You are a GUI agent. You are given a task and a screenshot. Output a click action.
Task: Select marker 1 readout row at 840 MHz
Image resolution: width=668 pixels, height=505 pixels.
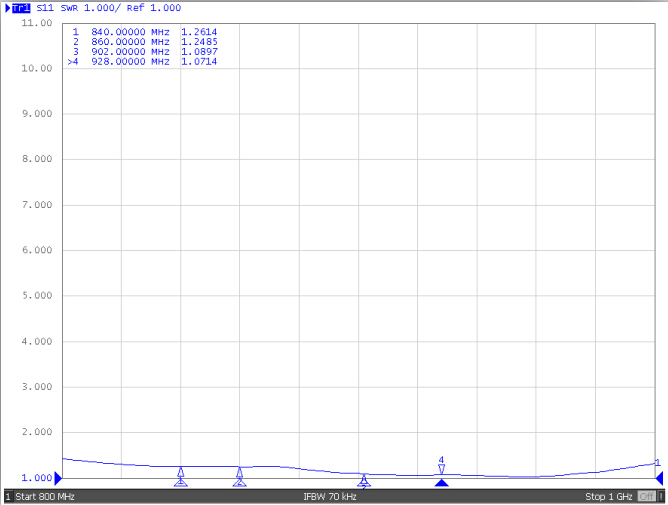coord(144,32)
